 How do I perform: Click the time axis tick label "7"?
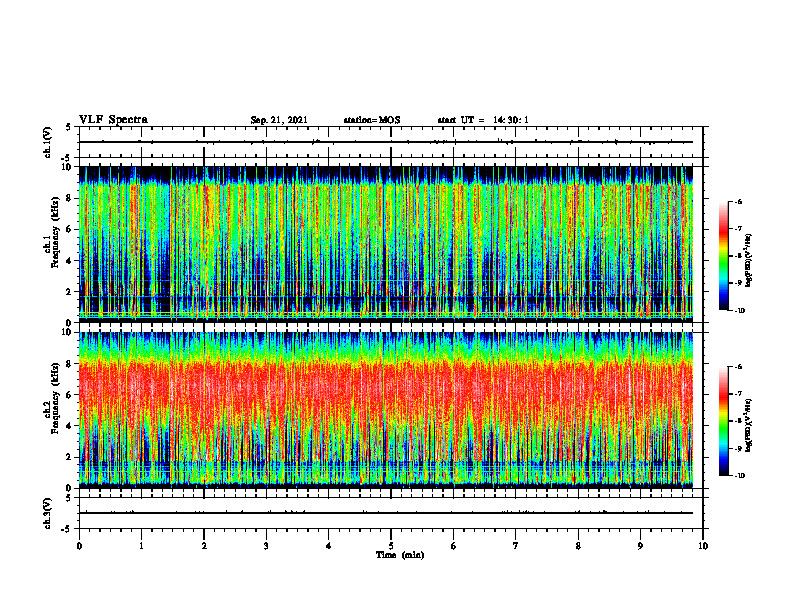tap(516, 546)
